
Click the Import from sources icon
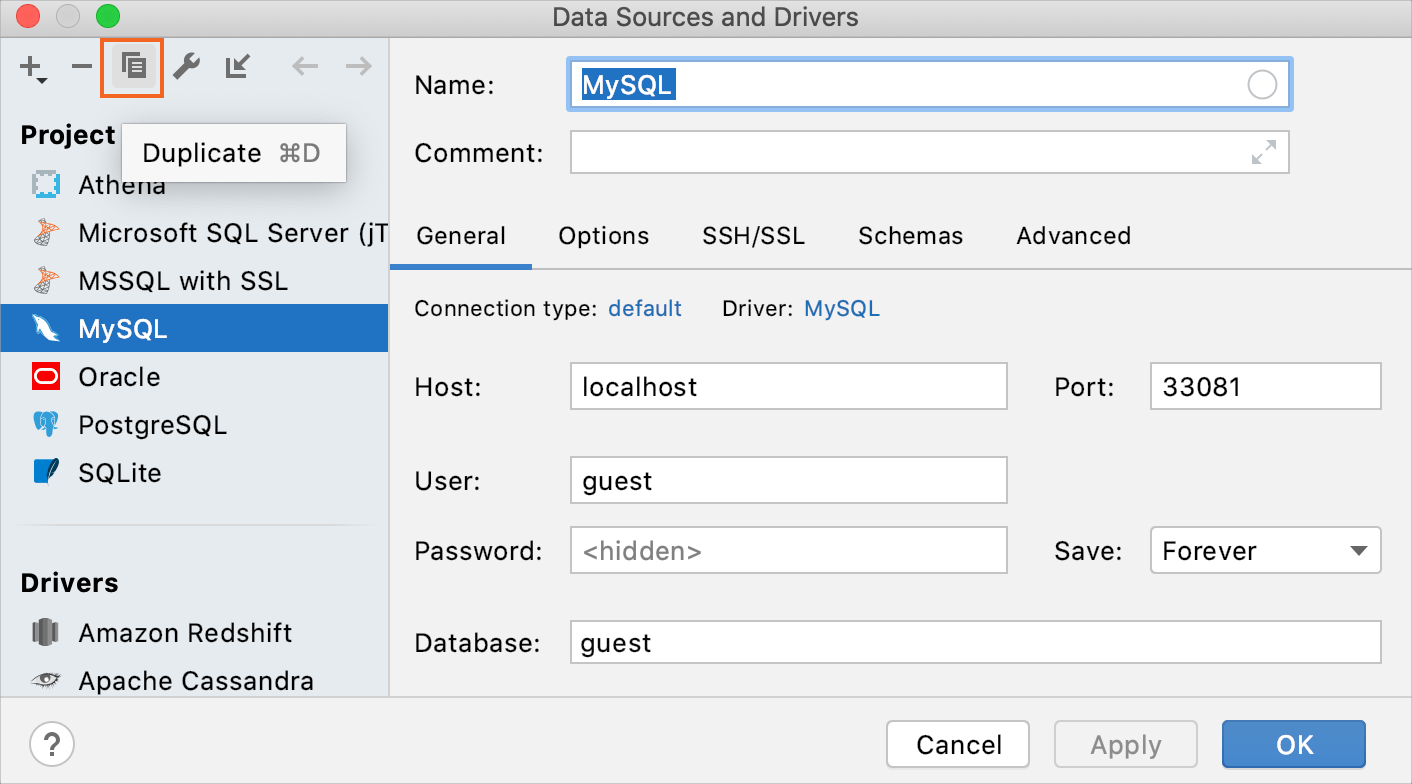pyautogui.click(x=237, y=67)
